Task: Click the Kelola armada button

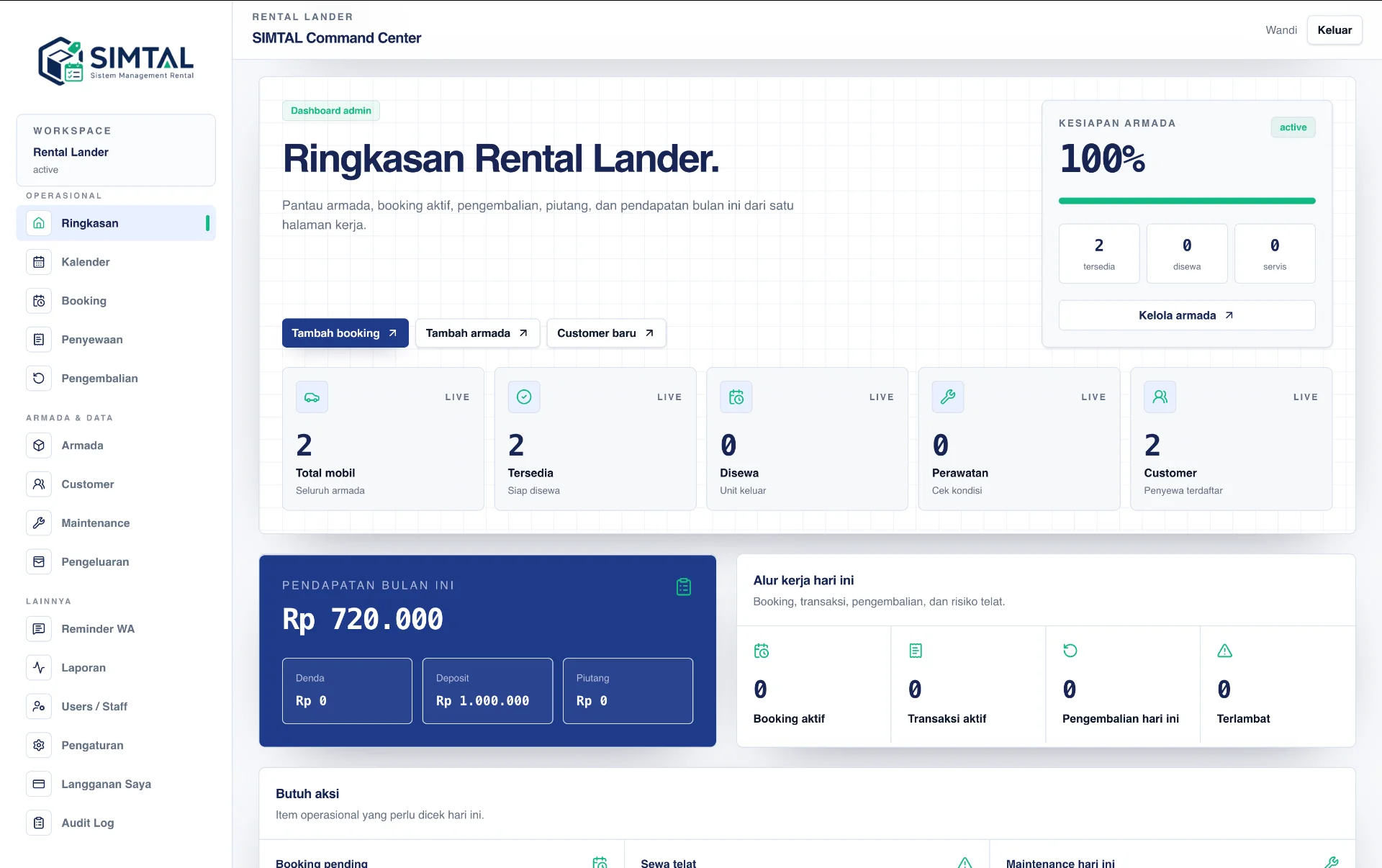Action: click(x=1187, y=315)
